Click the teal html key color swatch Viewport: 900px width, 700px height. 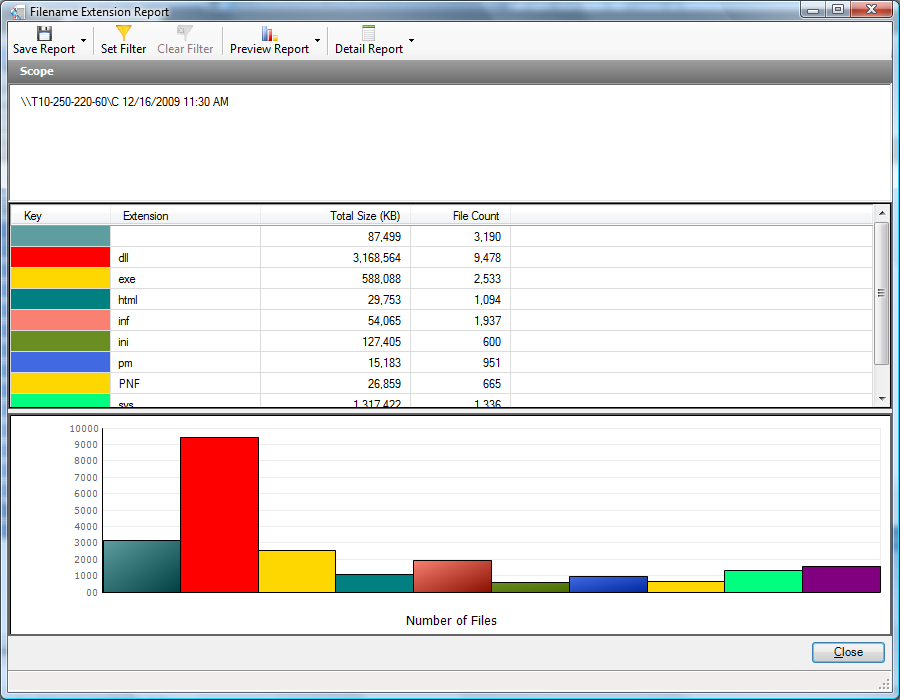(x=60, y=300)
